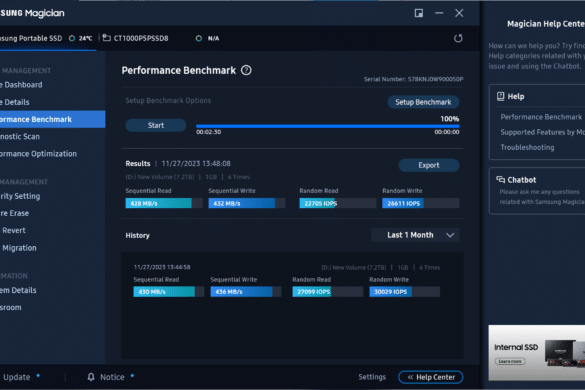Collapse the Help Center panel button

(431, 377)
